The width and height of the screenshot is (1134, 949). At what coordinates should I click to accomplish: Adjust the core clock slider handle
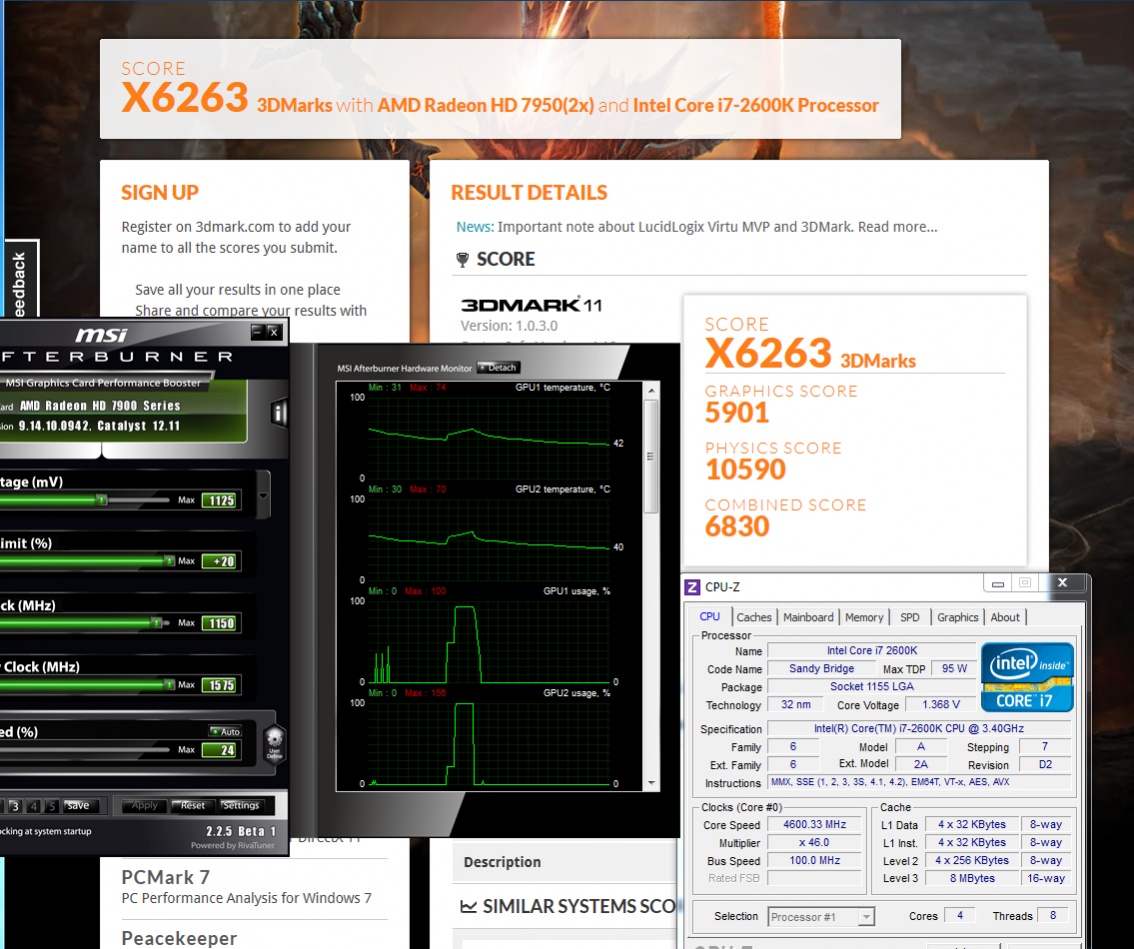tap(156, 623)
